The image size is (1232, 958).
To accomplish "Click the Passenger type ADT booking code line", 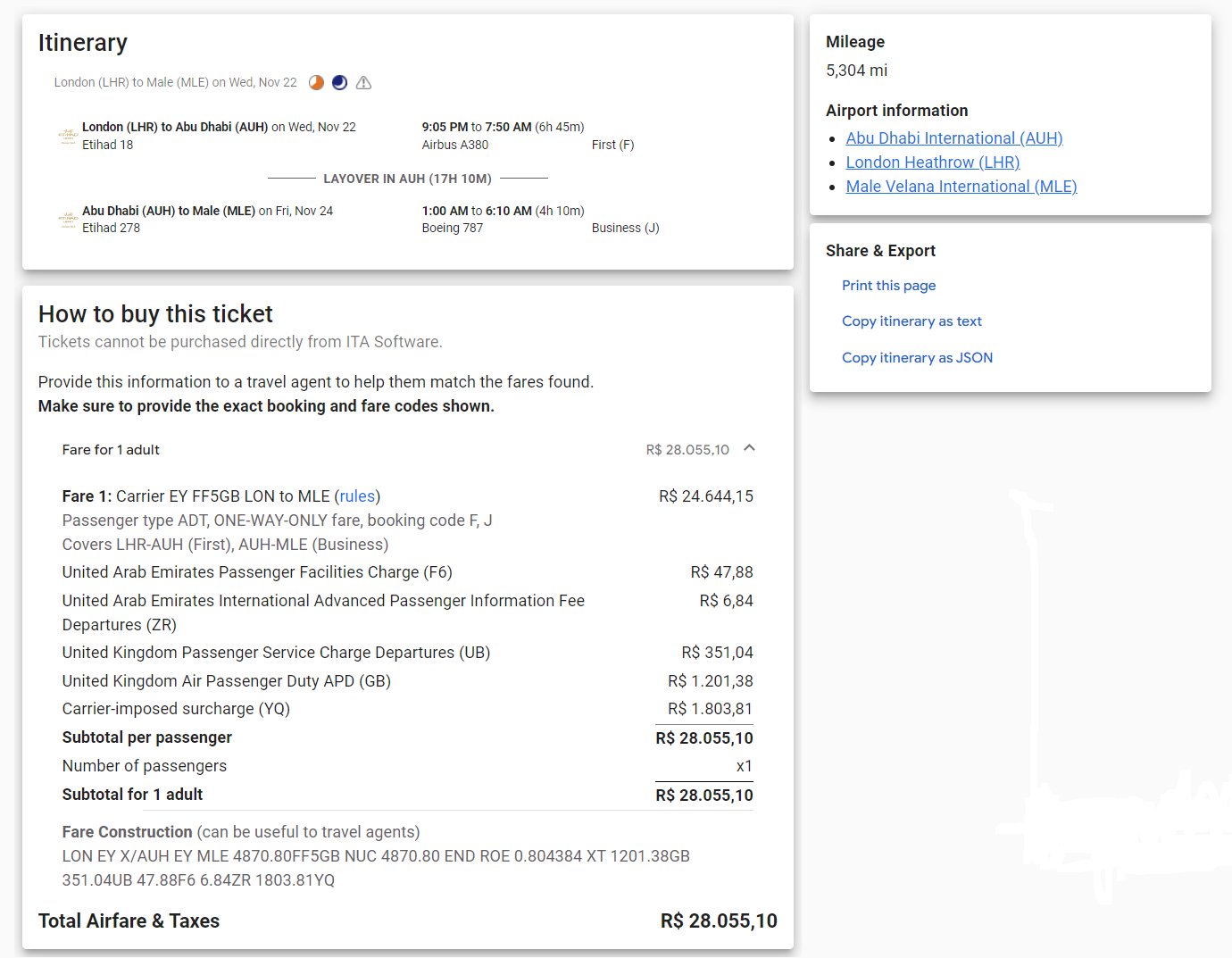I will [278, 521].
